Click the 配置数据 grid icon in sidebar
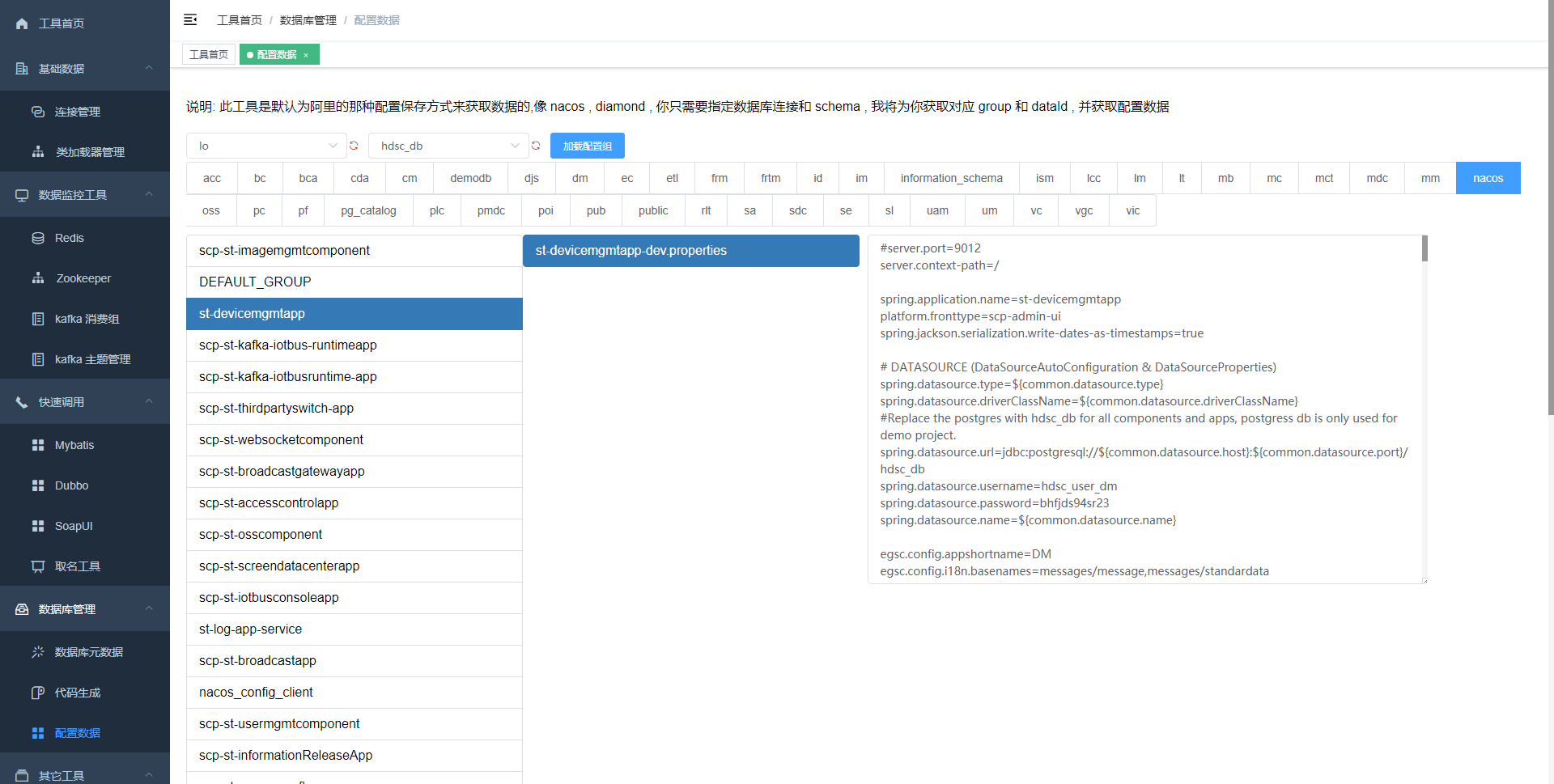This screenshot has height=784, width=1554. pos(38,733)
